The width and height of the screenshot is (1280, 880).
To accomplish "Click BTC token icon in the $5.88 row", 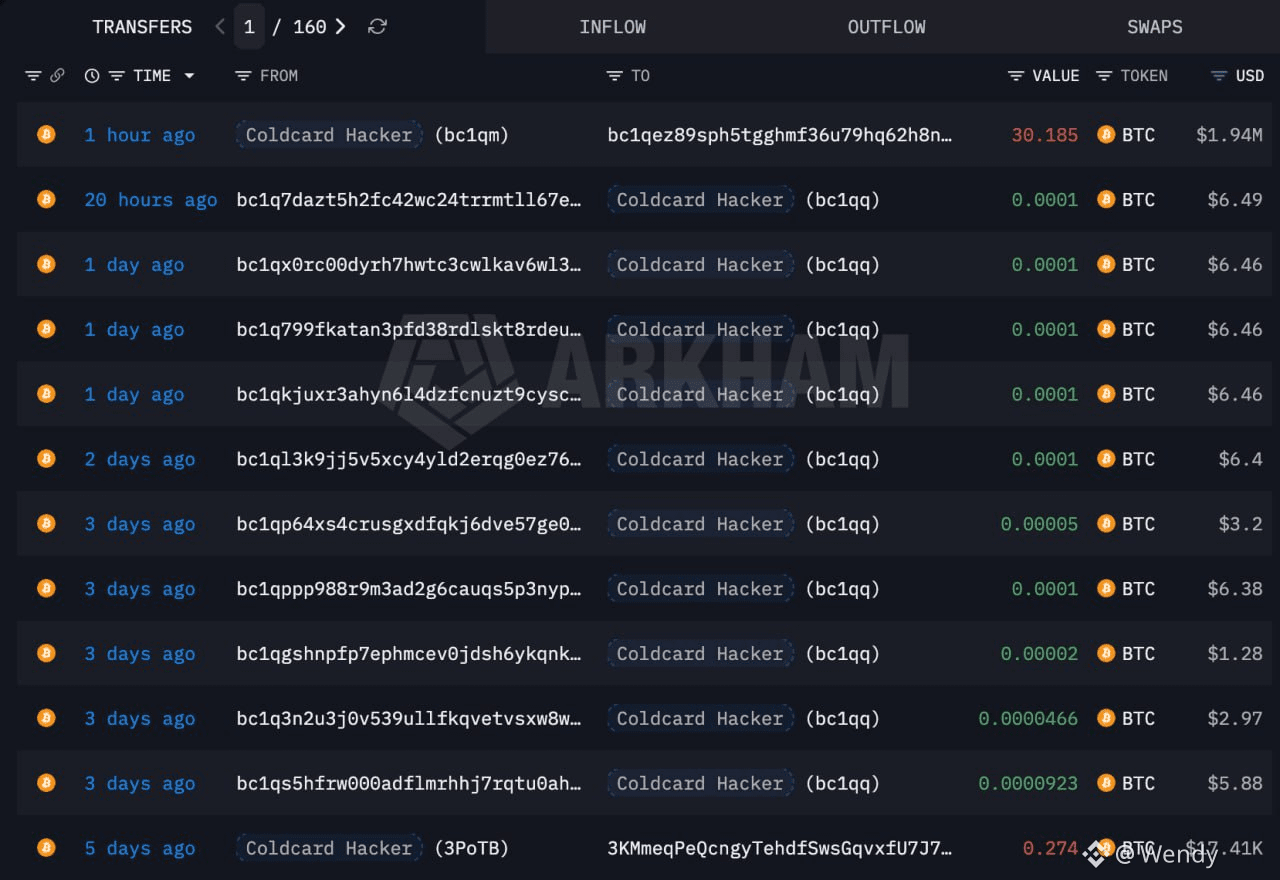I will [x=1106, y=783].
